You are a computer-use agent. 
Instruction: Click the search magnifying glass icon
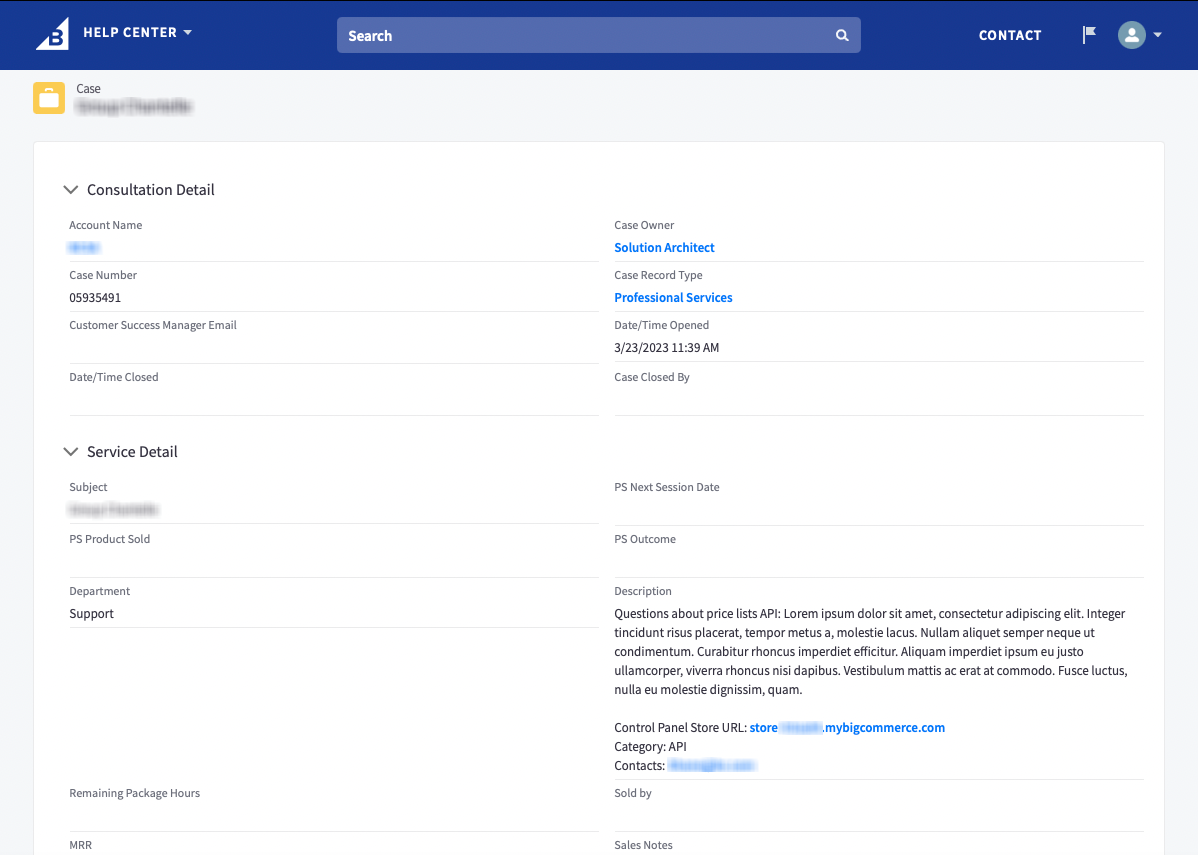pyautogui.click(x=841, y=34)
